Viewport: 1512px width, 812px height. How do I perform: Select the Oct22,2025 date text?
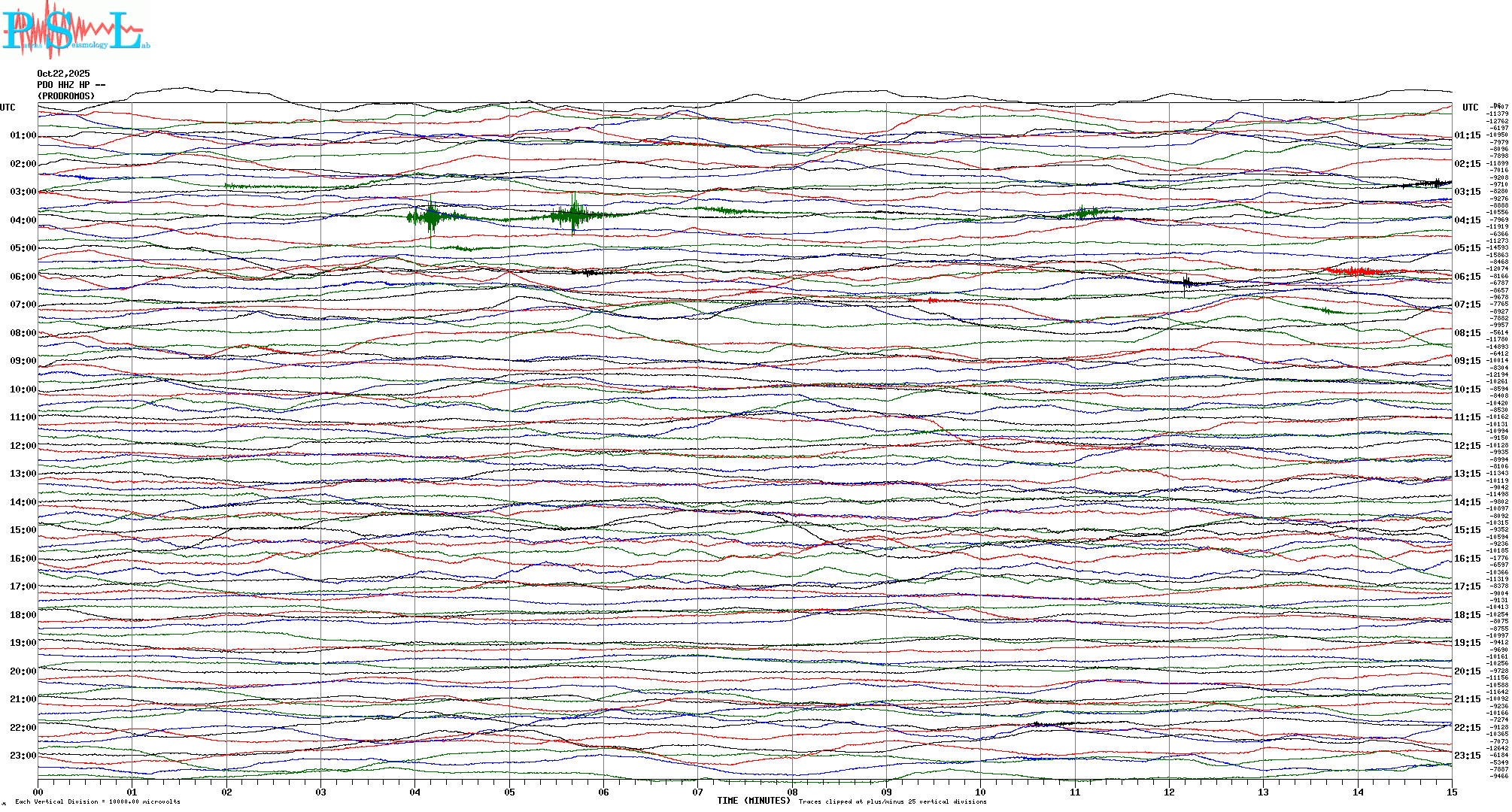tap(63, 74)
